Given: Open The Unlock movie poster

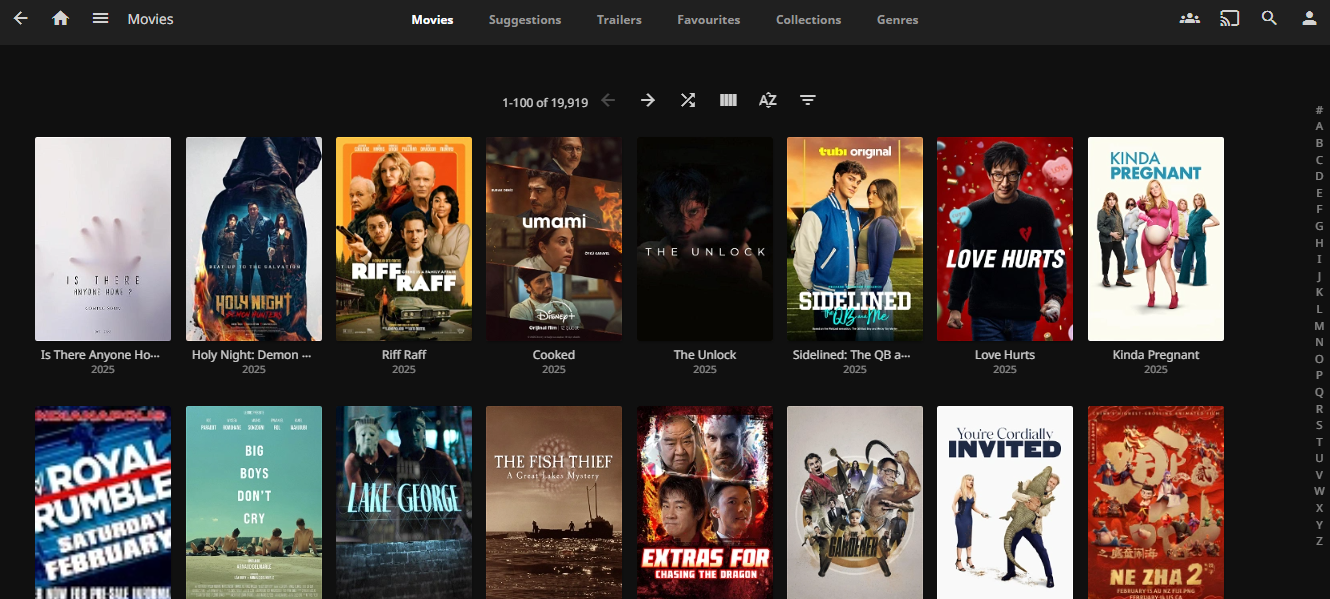Looking at the screenshot, I should (x=705, y=239).
